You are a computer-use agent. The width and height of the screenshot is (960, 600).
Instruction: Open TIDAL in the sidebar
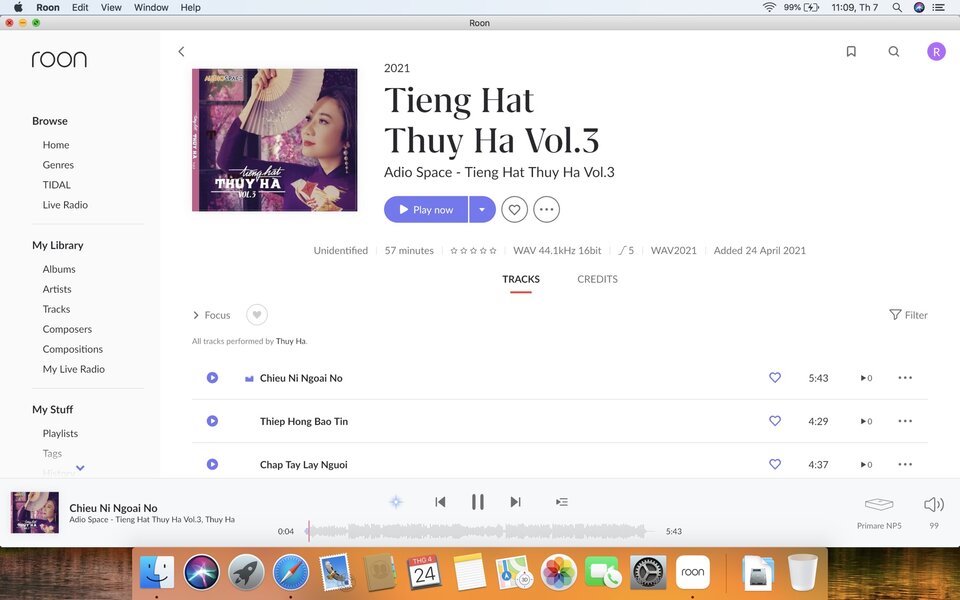[56, 185]
